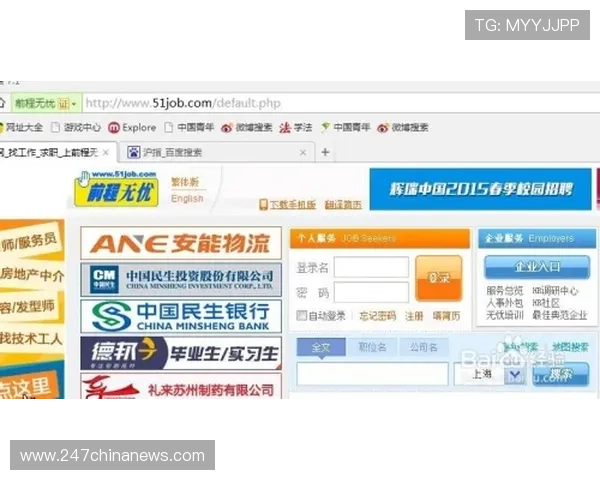Open the 中国青年 bookmark with green icon
Screen dimensions: 600x480
tap(345, 127)
